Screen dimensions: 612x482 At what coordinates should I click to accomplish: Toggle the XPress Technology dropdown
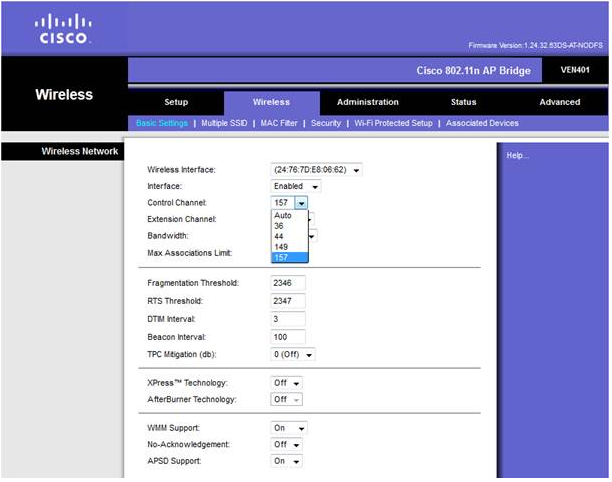coord(288,383)
